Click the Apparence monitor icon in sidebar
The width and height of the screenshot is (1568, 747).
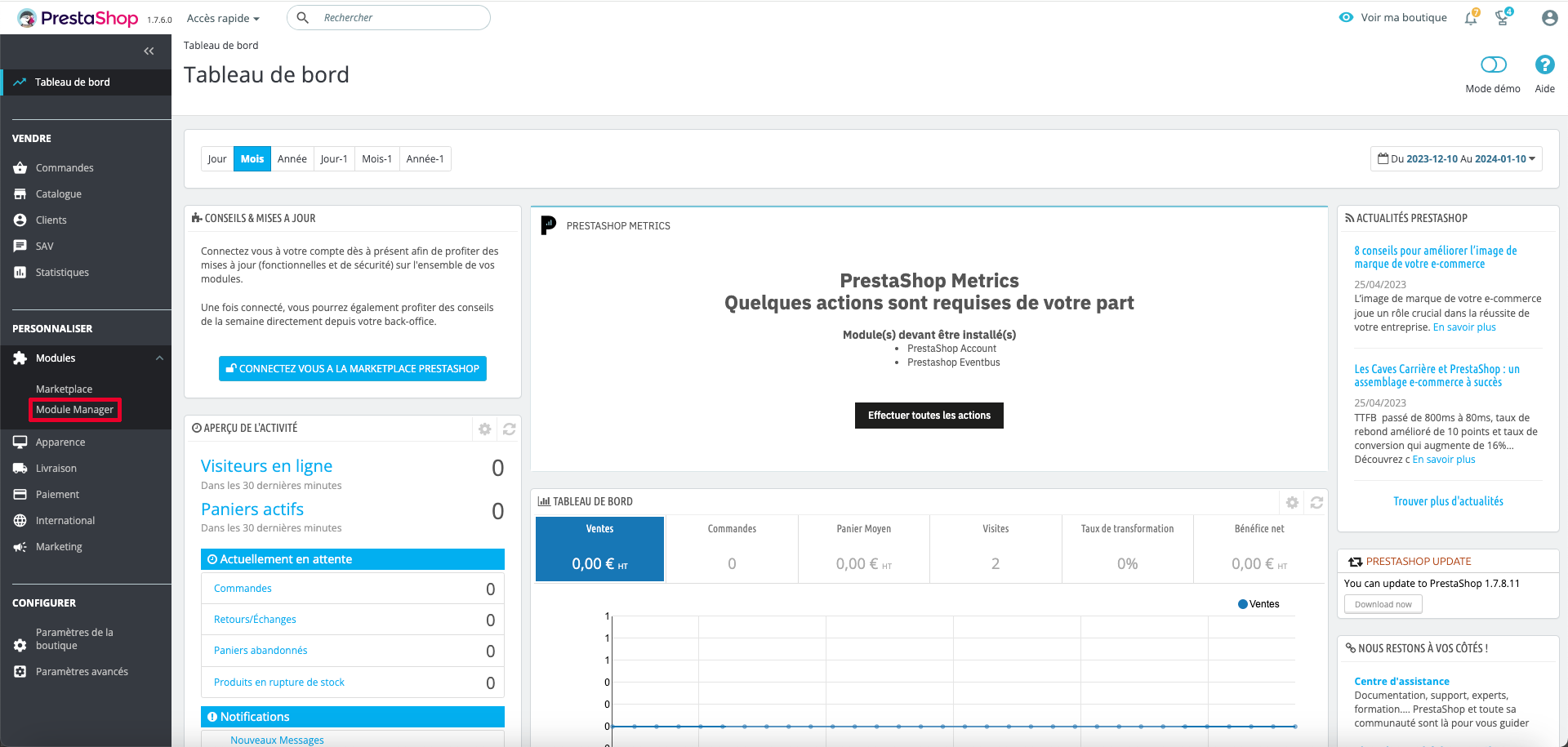coord(20,442)
